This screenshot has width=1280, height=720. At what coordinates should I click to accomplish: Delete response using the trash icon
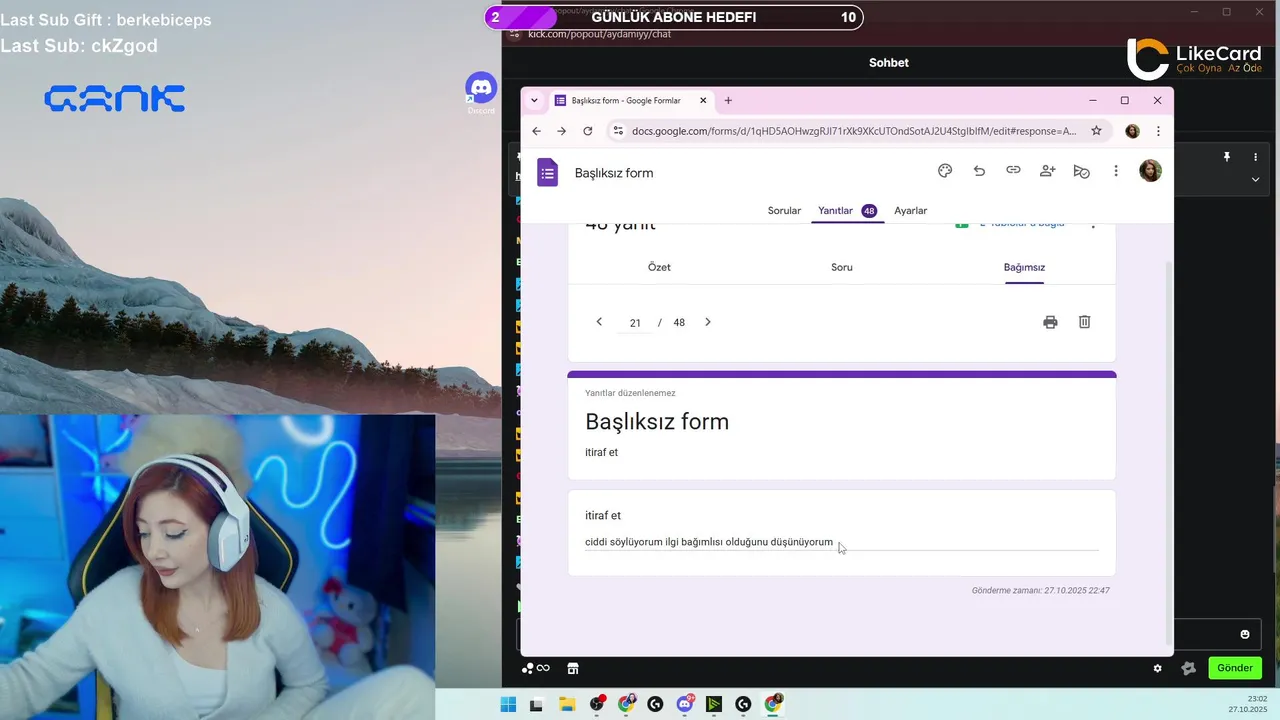click(x=1084, y=322)
